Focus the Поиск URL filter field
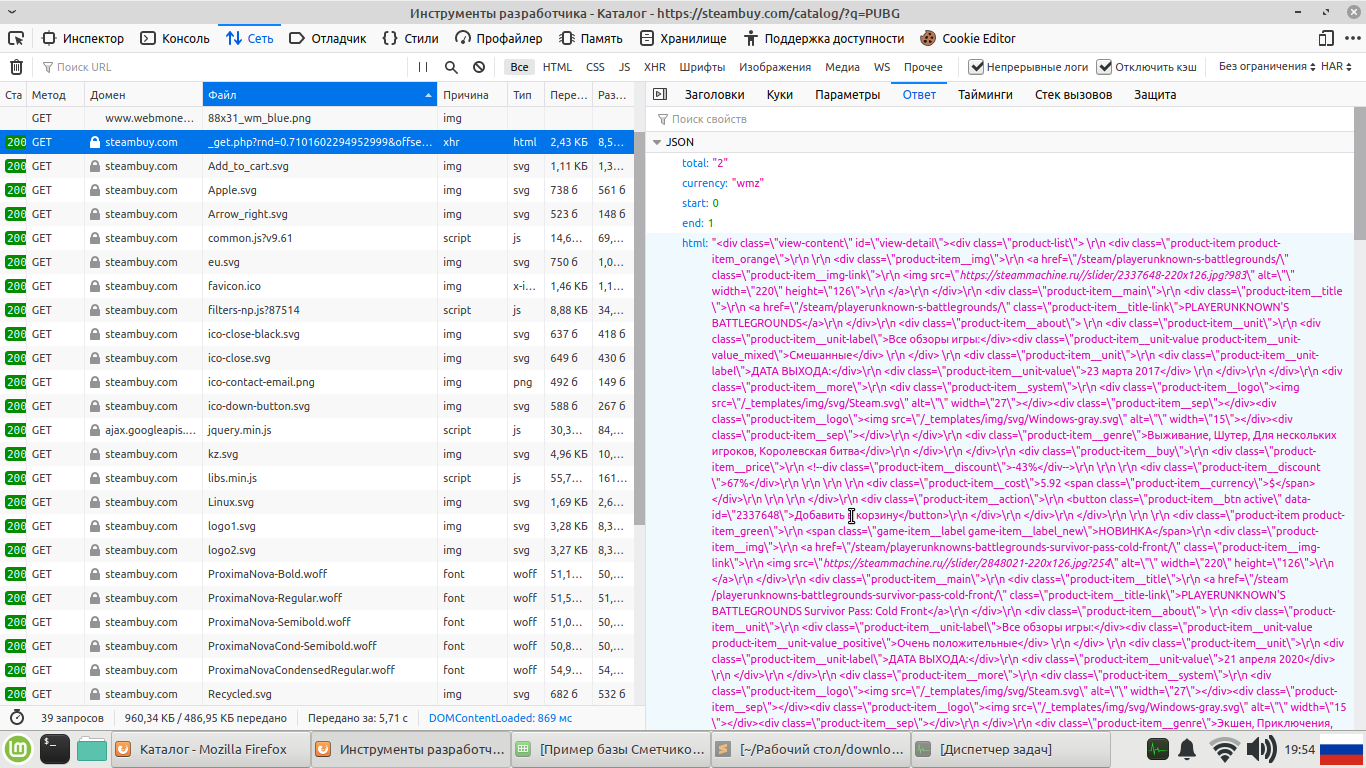 220,67
